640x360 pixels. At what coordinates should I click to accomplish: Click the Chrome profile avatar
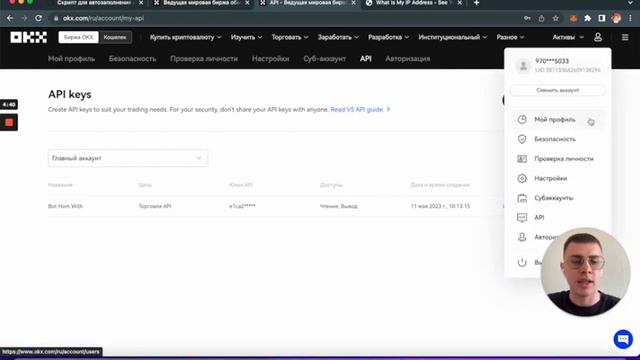pyautogui.click(x=616, y=18)
